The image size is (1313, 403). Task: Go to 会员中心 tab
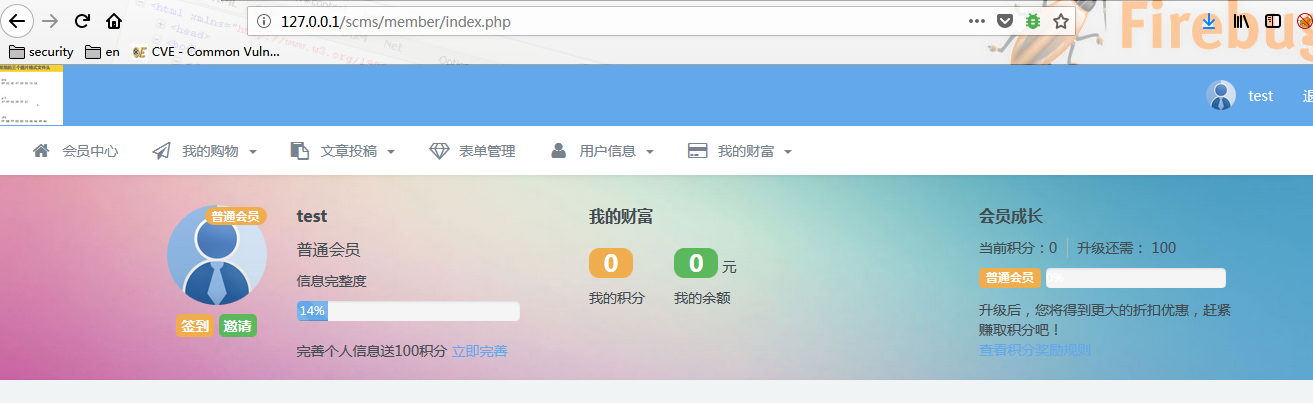(x=90, y=151)
